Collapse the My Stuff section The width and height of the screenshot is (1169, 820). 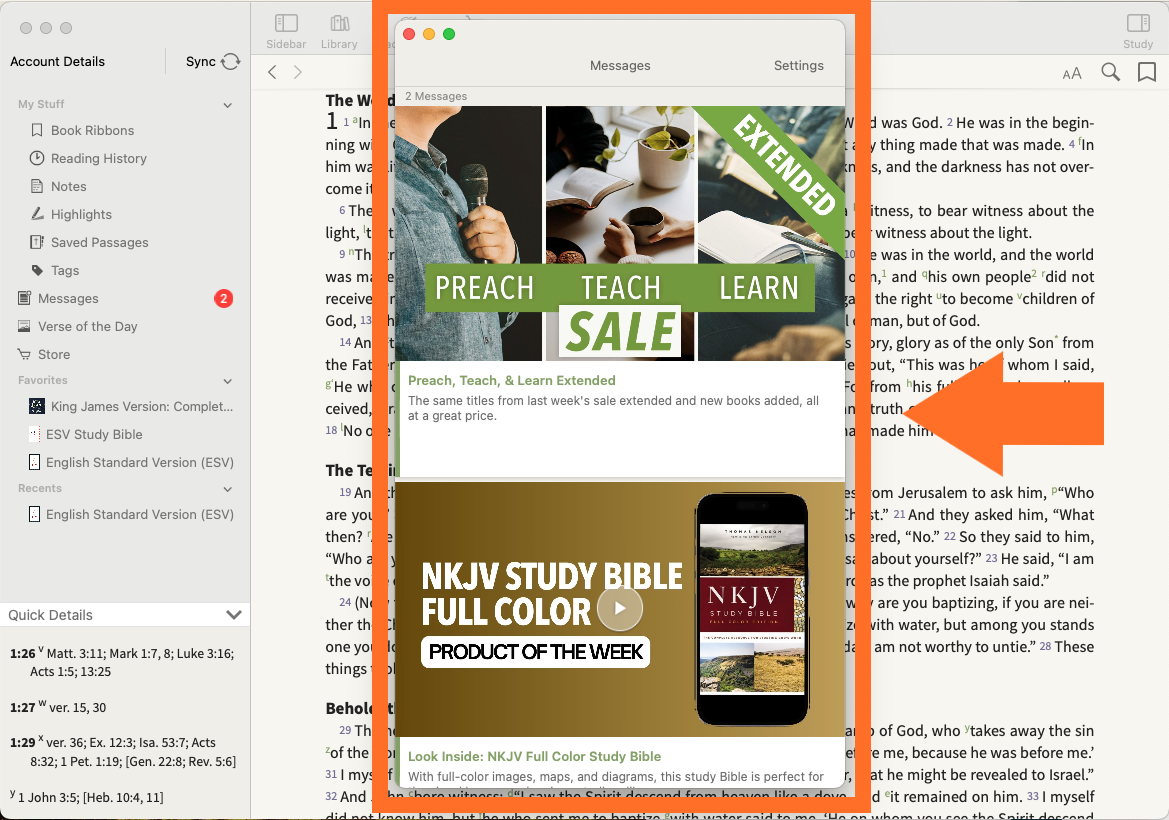pyautogui.click(x=227, y=105)
